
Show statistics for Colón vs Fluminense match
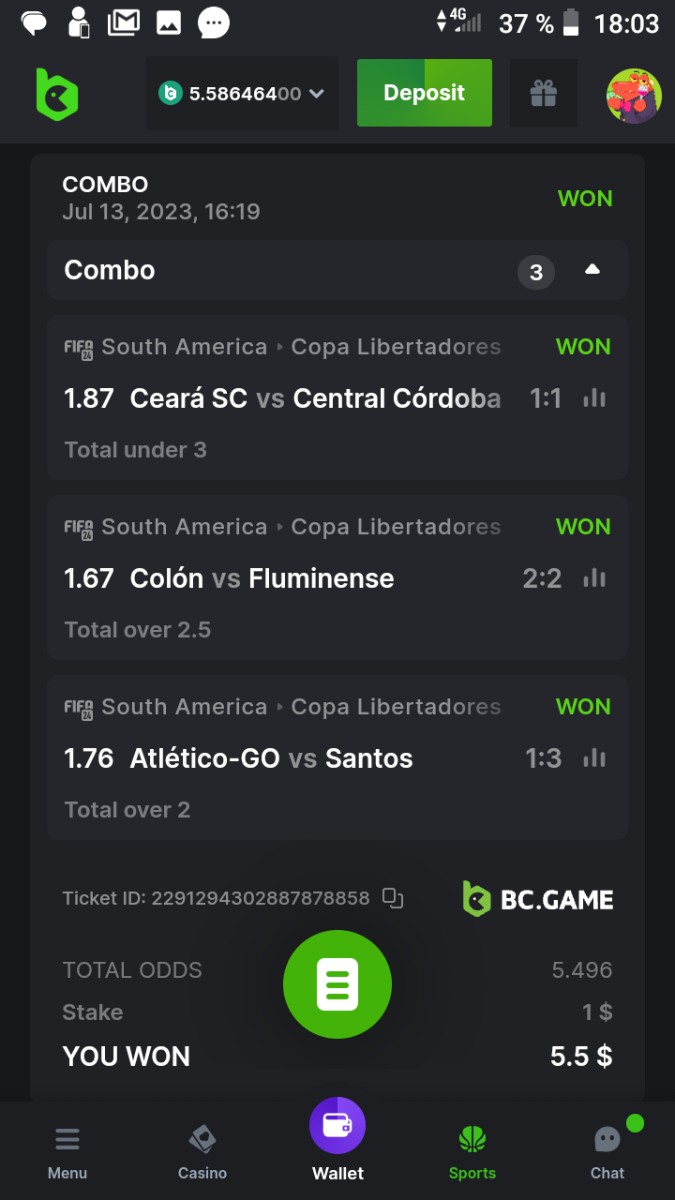coord(595,578)
